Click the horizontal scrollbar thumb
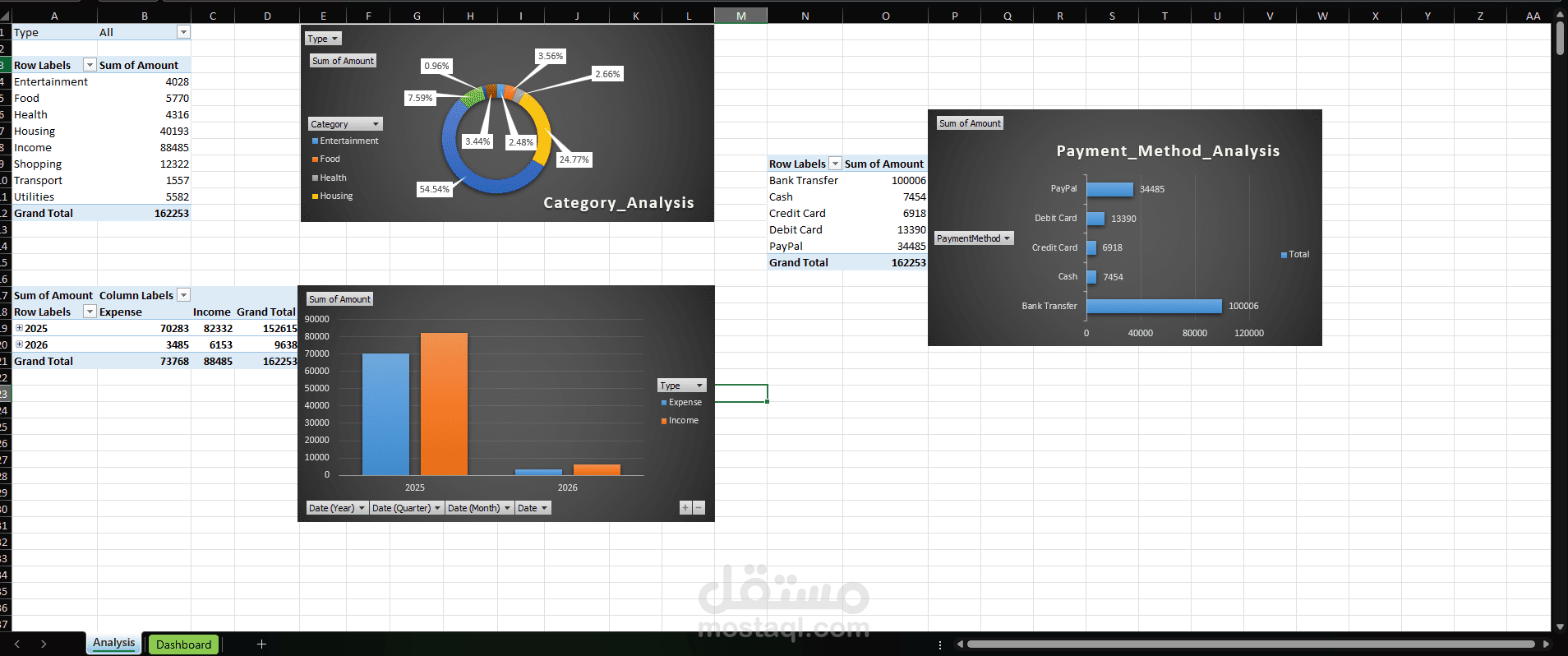1568x656 pixels. click(1250, 644)
